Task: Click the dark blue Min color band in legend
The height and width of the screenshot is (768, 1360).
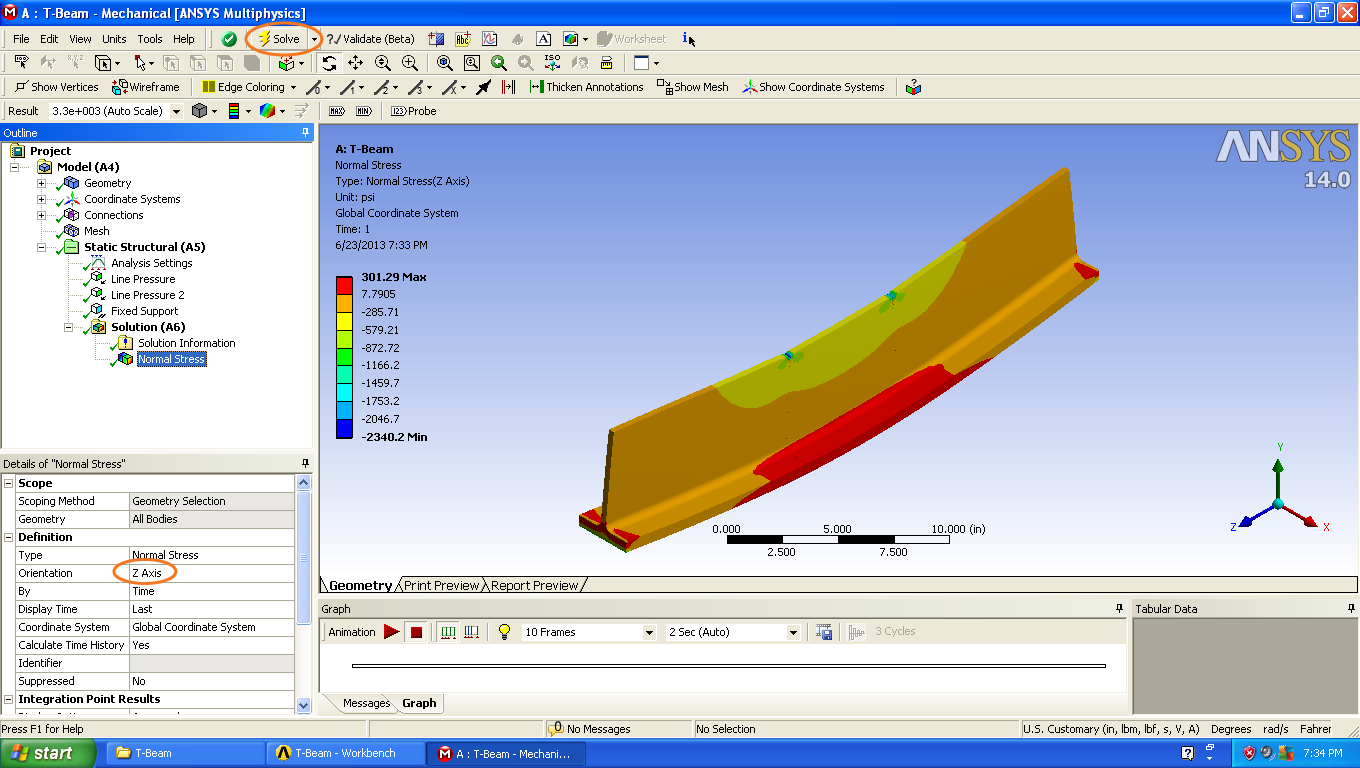Action: click(343, 430)
